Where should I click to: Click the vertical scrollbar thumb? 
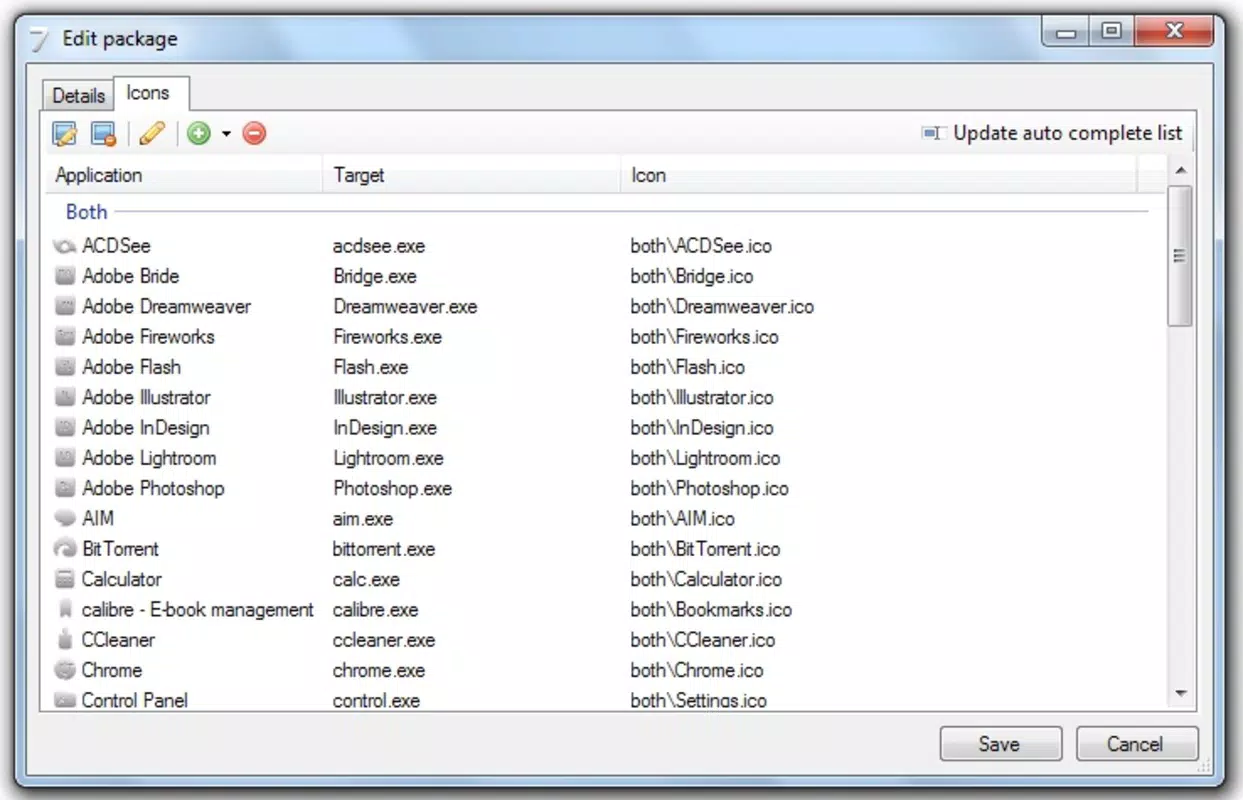click(1180, 255)
